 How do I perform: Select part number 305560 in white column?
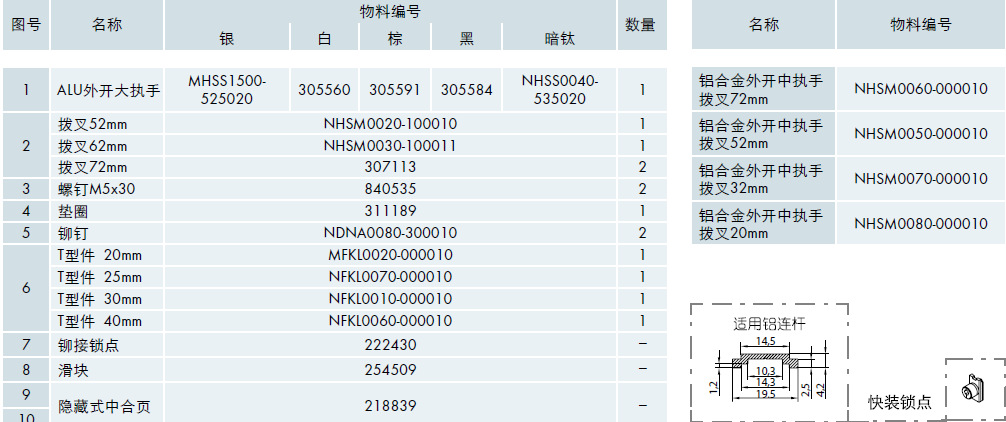(324, 90)
